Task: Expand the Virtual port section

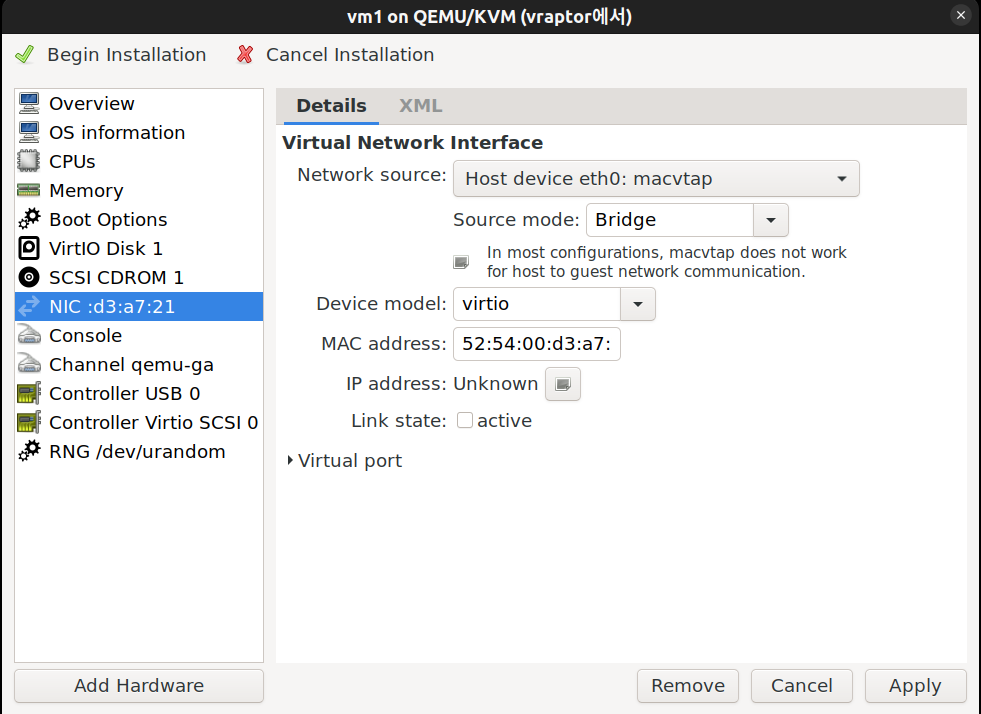Action: (343, 461)
